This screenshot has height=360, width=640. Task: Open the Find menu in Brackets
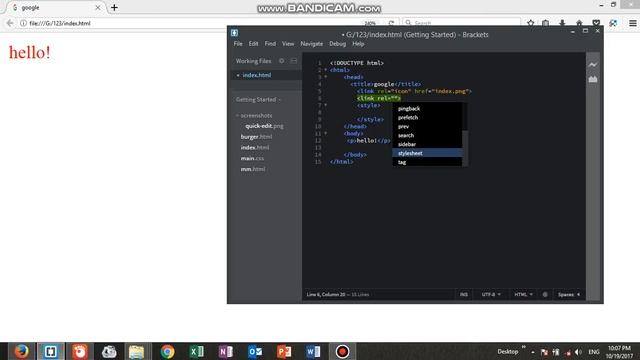click(270, 44)
